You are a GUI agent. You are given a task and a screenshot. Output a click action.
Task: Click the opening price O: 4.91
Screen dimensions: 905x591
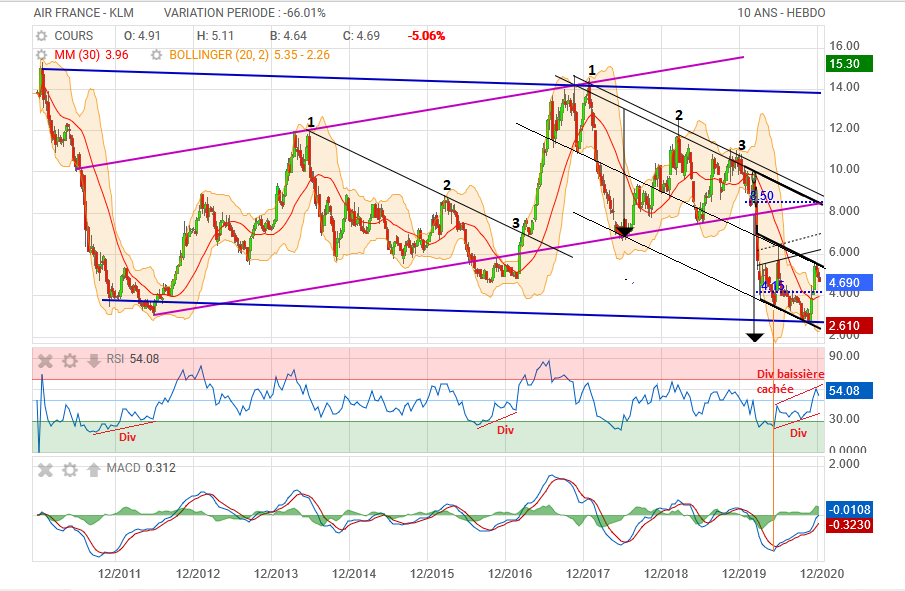142,36
